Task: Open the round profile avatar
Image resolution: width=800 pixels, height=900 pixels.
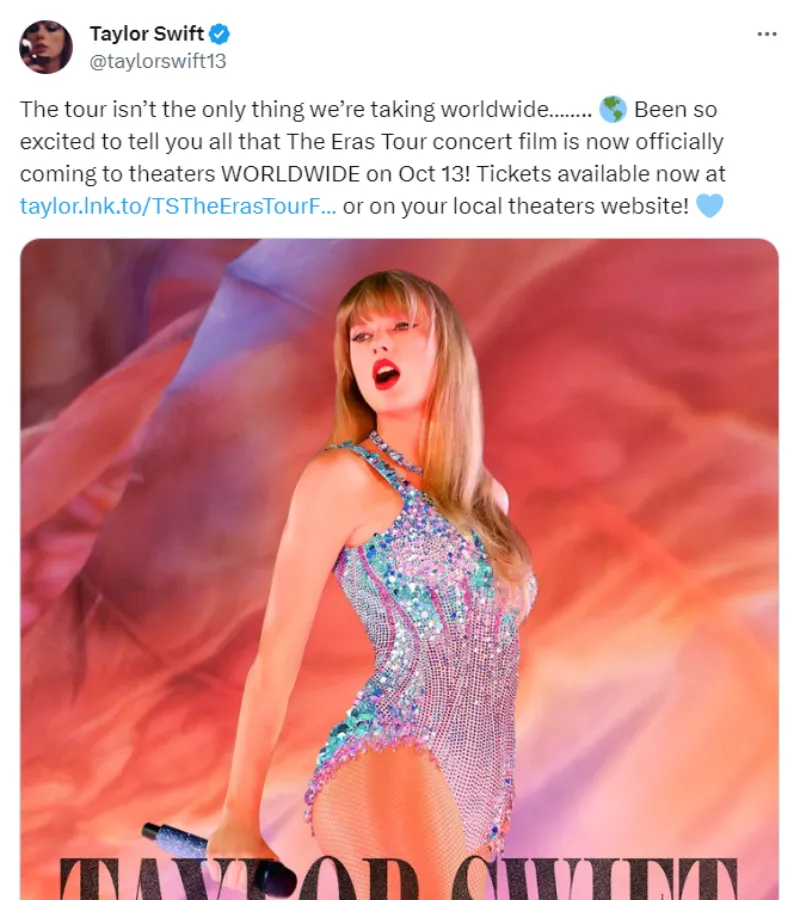Action: 46,47
